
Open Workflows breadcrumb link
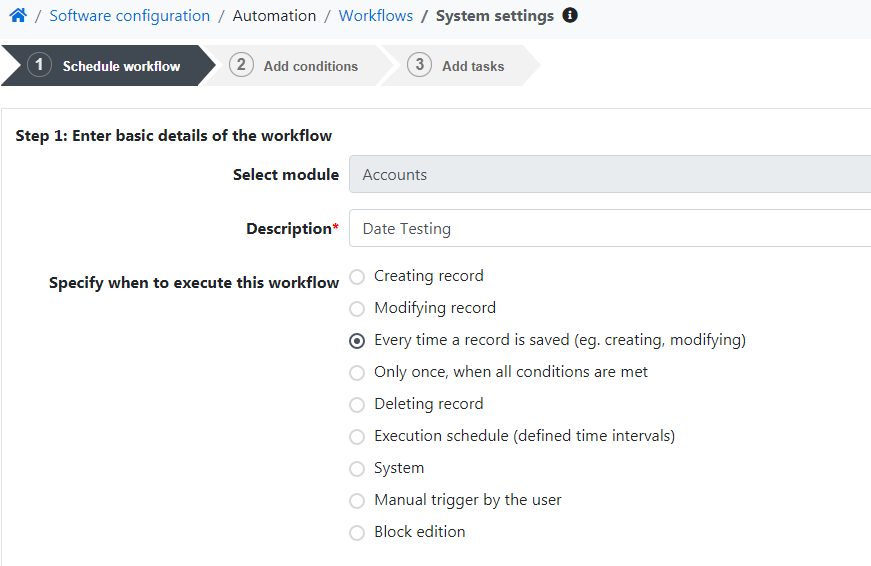[x=376, y=16]
